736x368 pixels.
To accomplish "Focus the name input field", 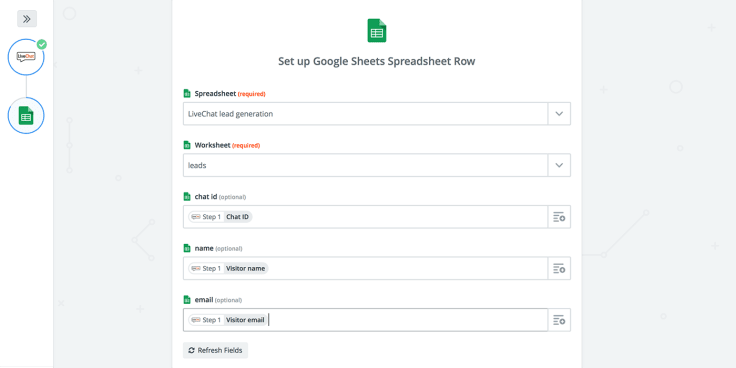I will click(366, 268).
